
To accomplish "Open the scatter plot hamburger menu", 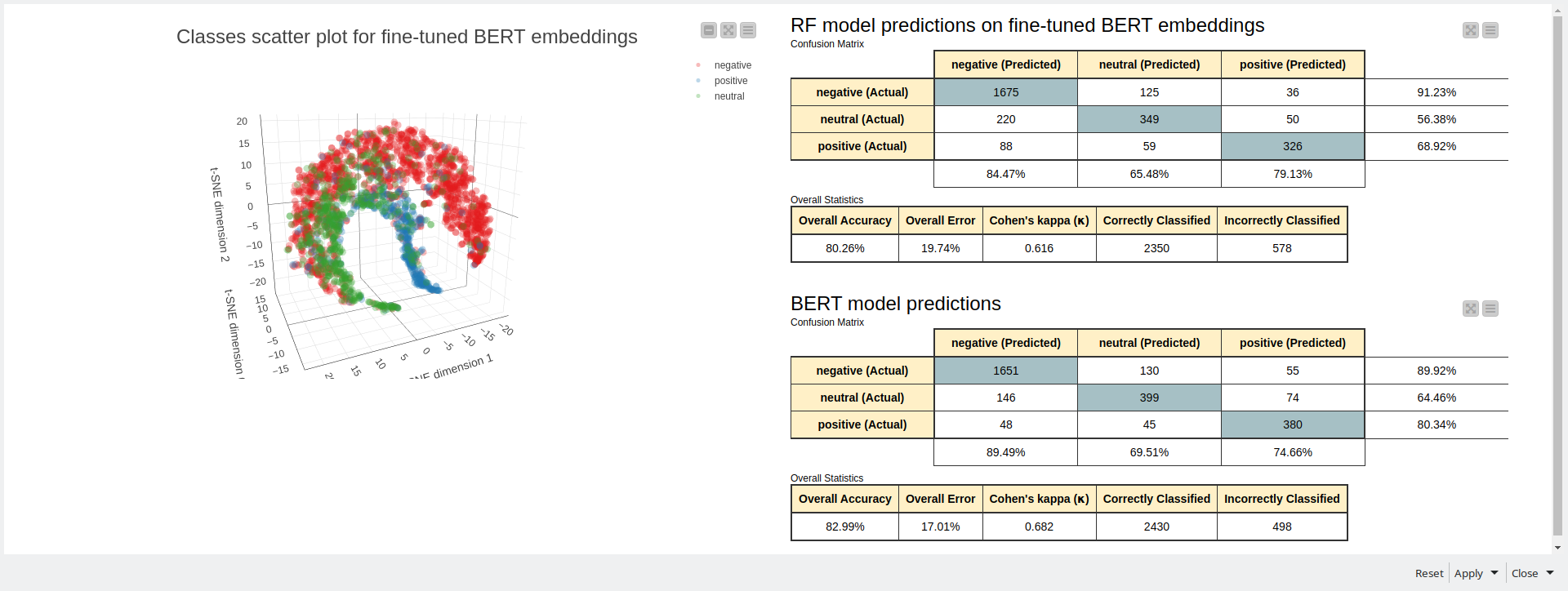I will tap(748, 30).
